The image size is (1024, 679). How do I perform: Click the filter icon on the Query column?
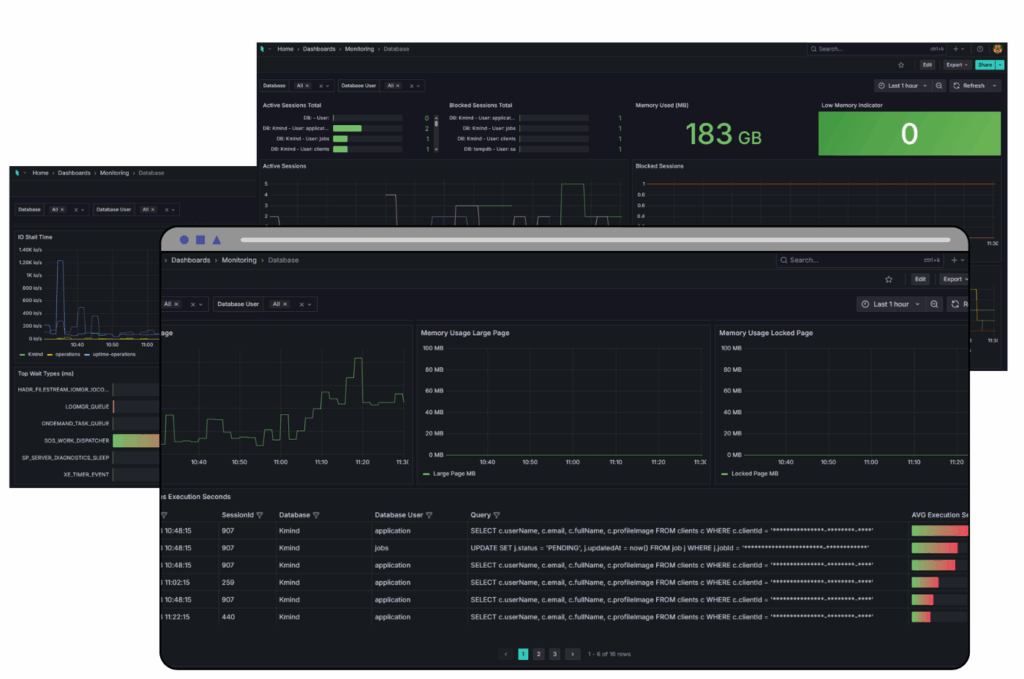[496, 515]
